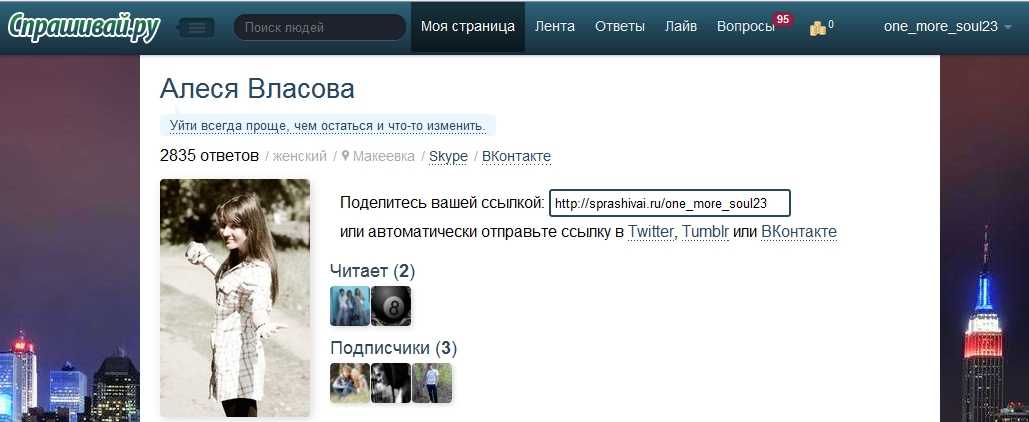Select the sprashivai.ru profile link field
The image size is (1029, 422).
click(x=669, y=203)
